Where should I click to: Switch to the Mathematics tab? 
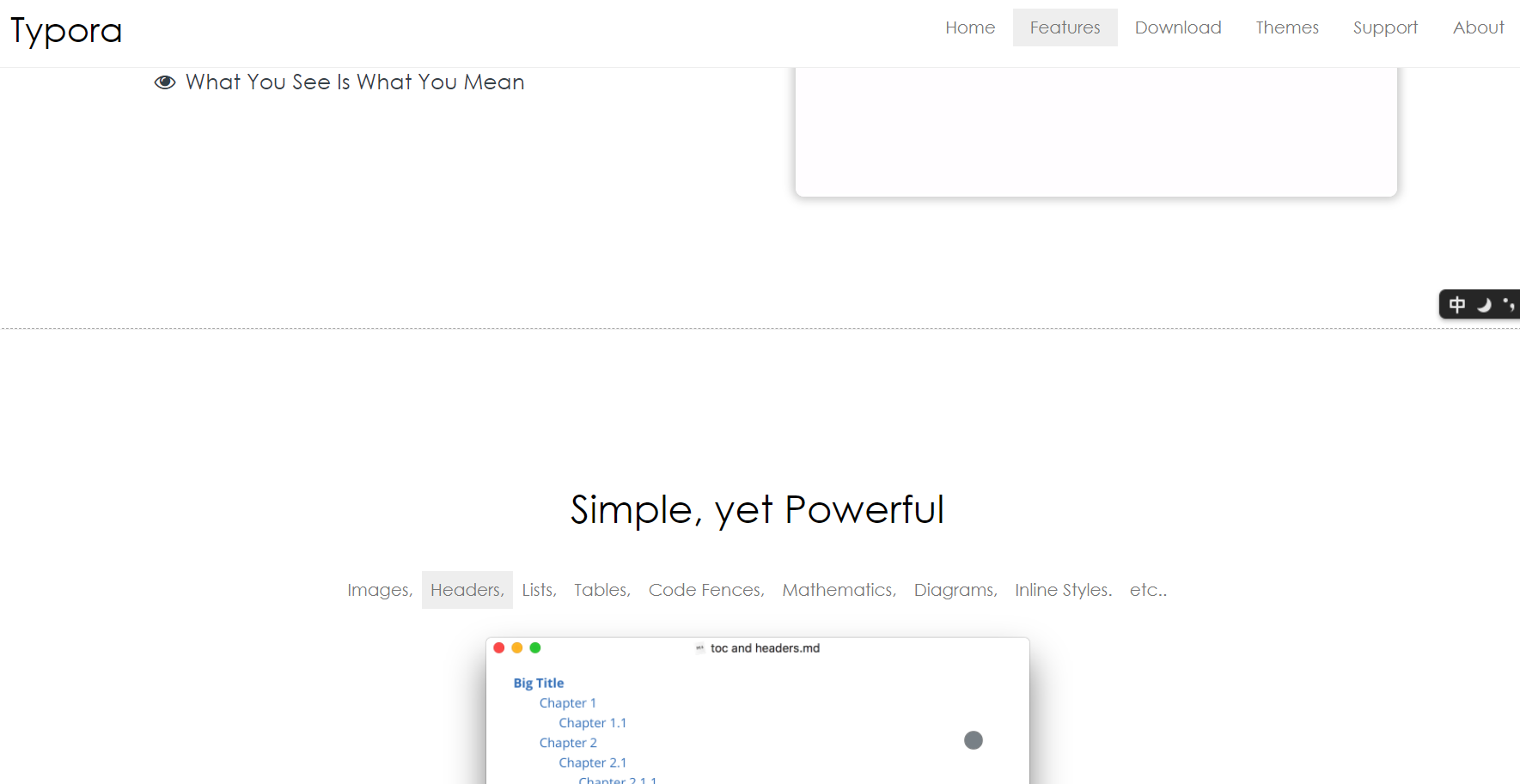pos(839,590)
